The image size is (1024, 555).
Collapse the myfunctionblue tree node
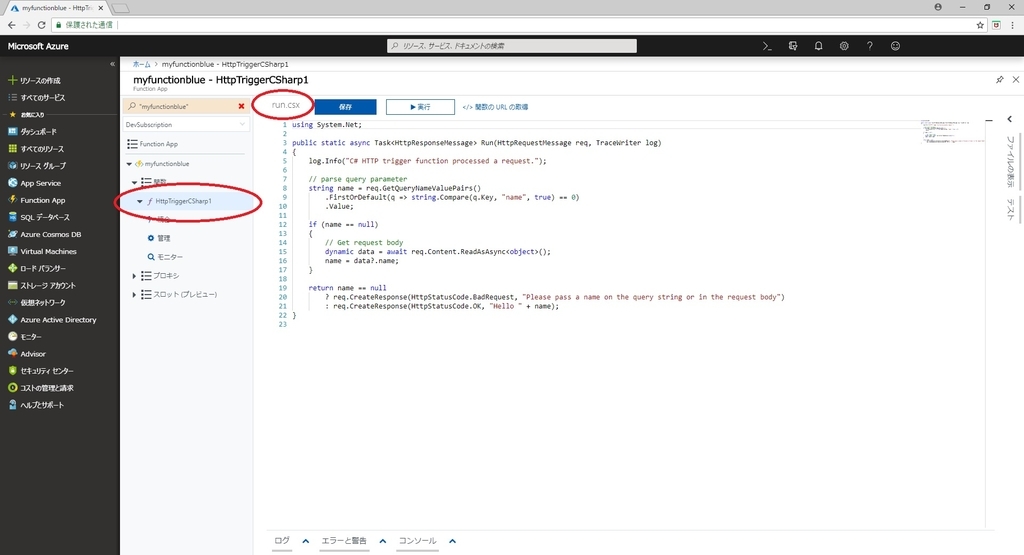(129, 164)
